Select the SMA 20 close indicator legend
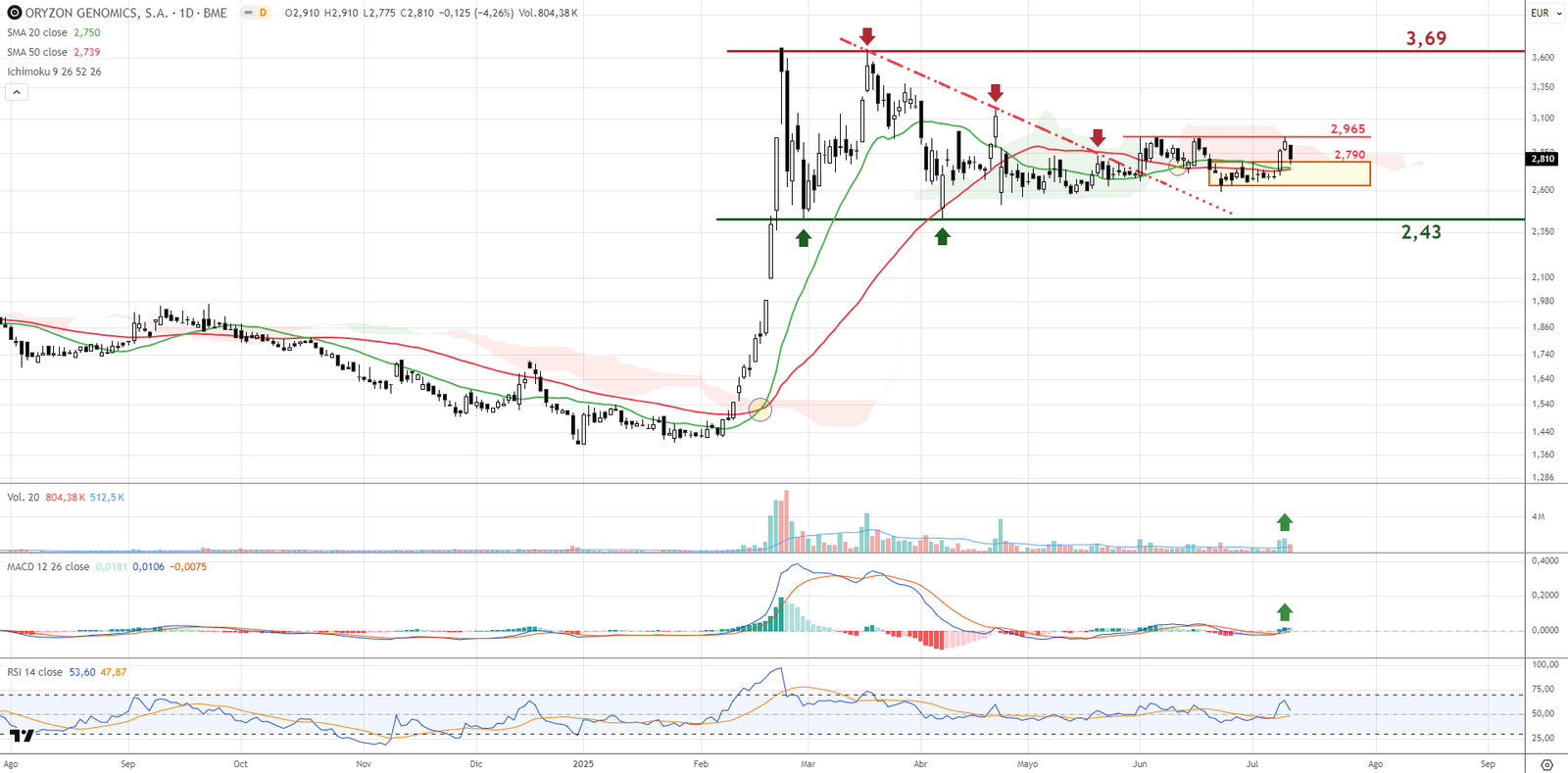The height and width of the screenshot is (773, 1568). click(37, 32)
